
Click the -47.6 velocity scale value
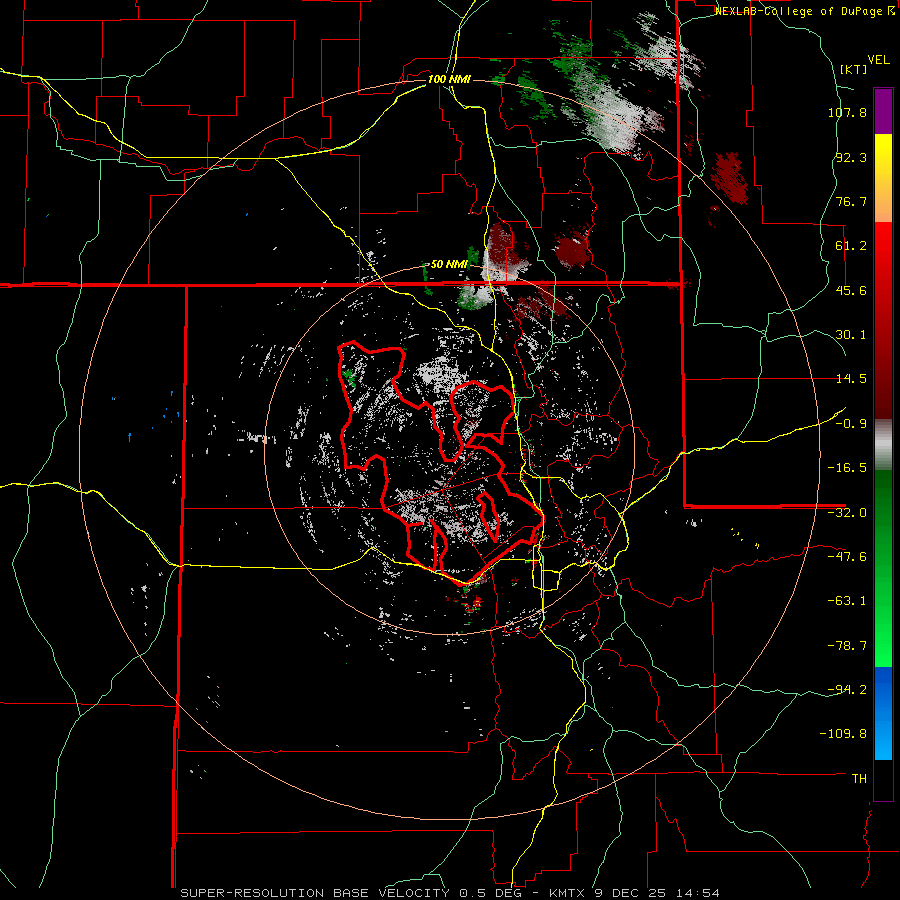pos(847,557)
